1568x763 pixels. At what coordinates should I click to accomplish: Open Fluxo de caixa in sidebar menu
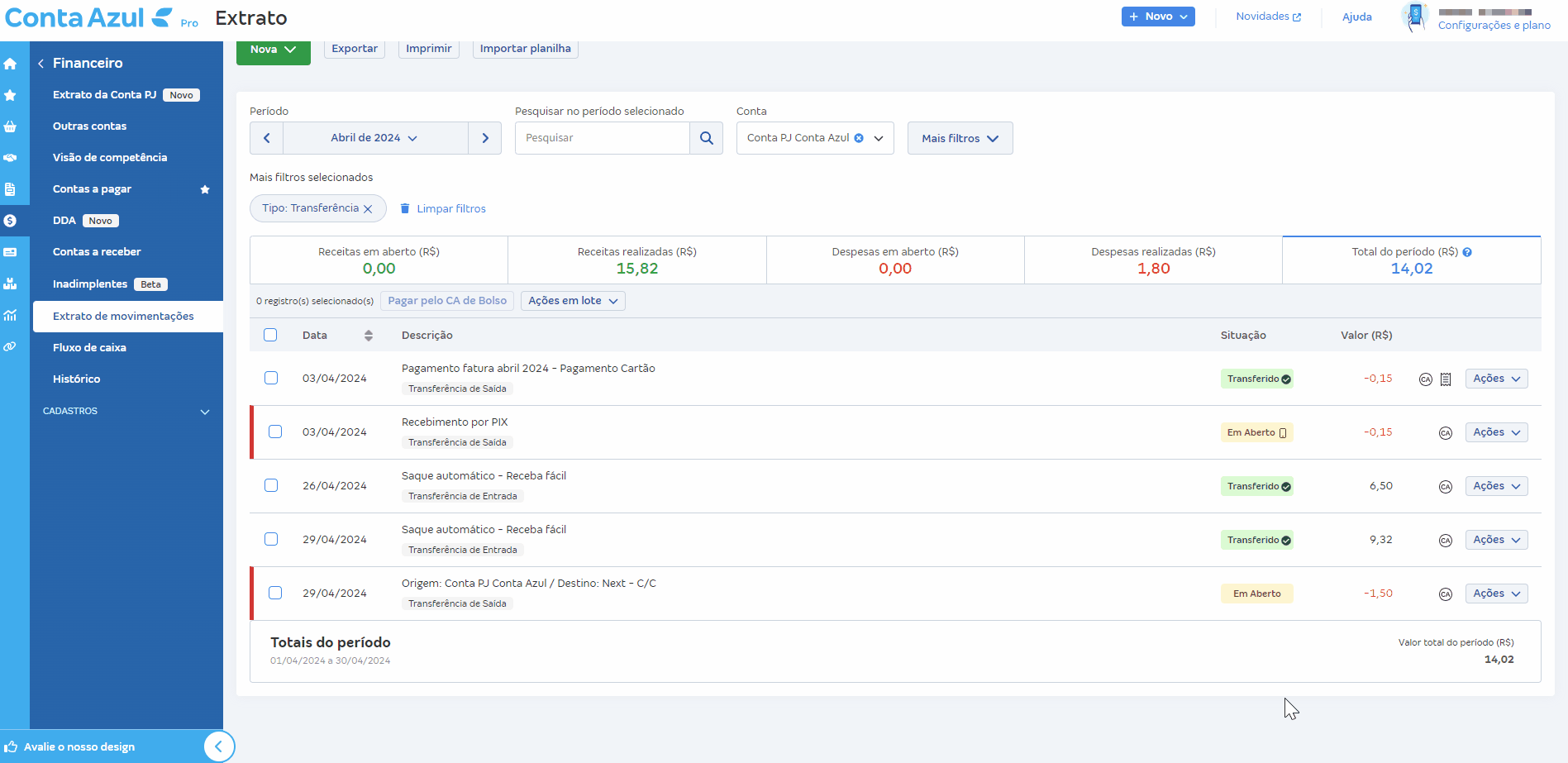[89, 348]
